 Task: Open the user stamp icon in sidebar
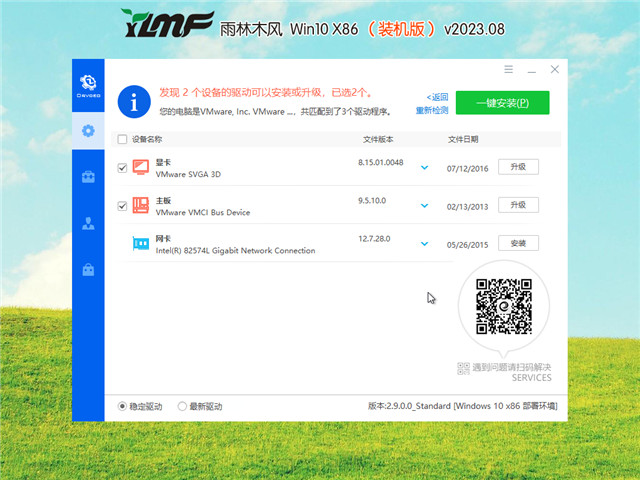(x=88, y=223)
